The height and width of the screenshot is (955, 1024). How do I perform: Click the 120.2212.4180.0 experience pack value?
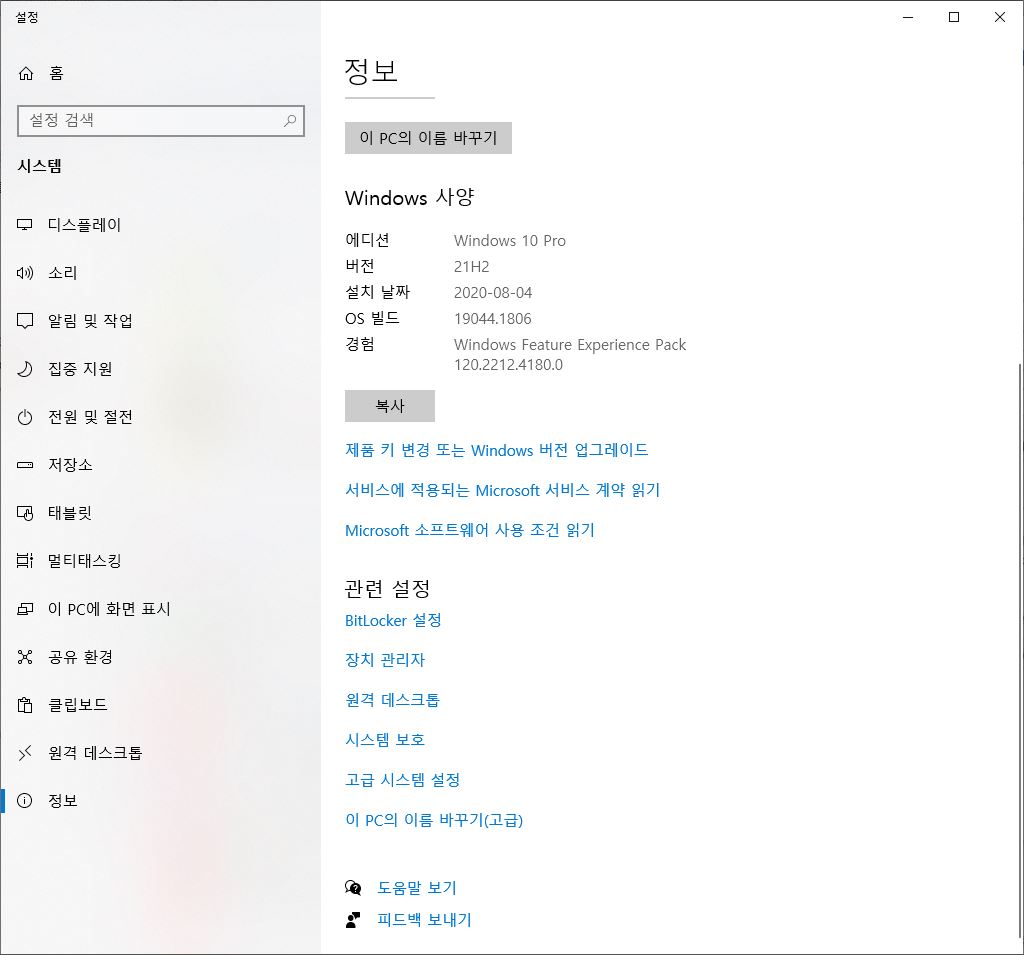(x=508, y=364)
